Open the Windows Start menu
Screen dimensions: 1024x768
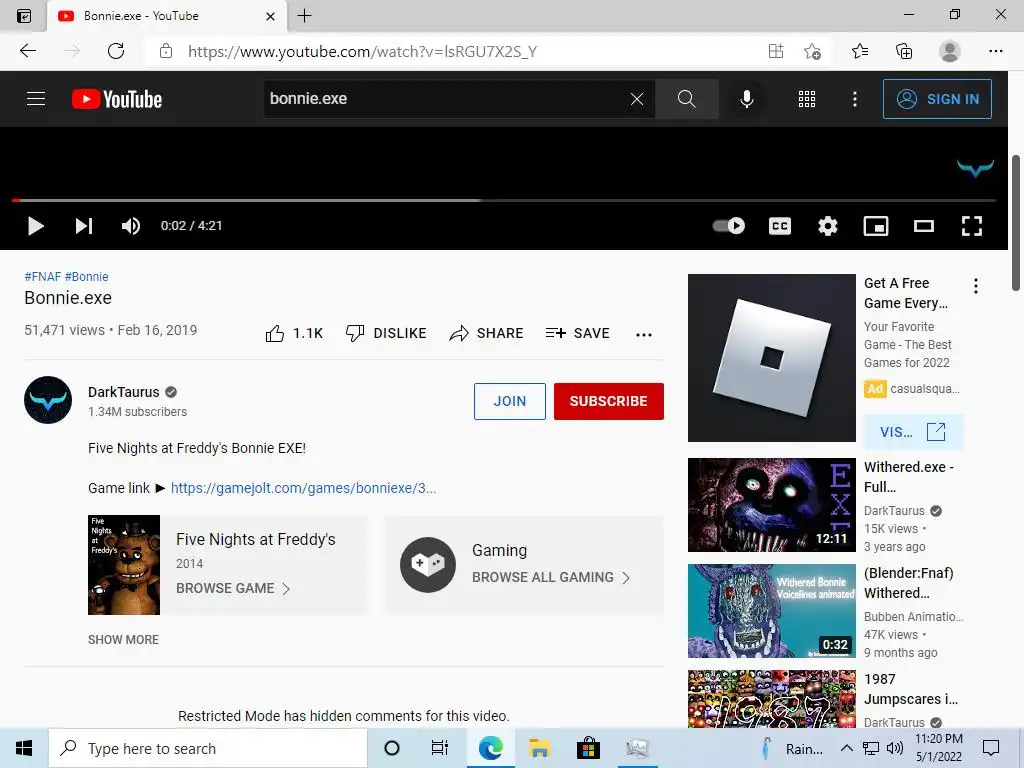(24, 748)
